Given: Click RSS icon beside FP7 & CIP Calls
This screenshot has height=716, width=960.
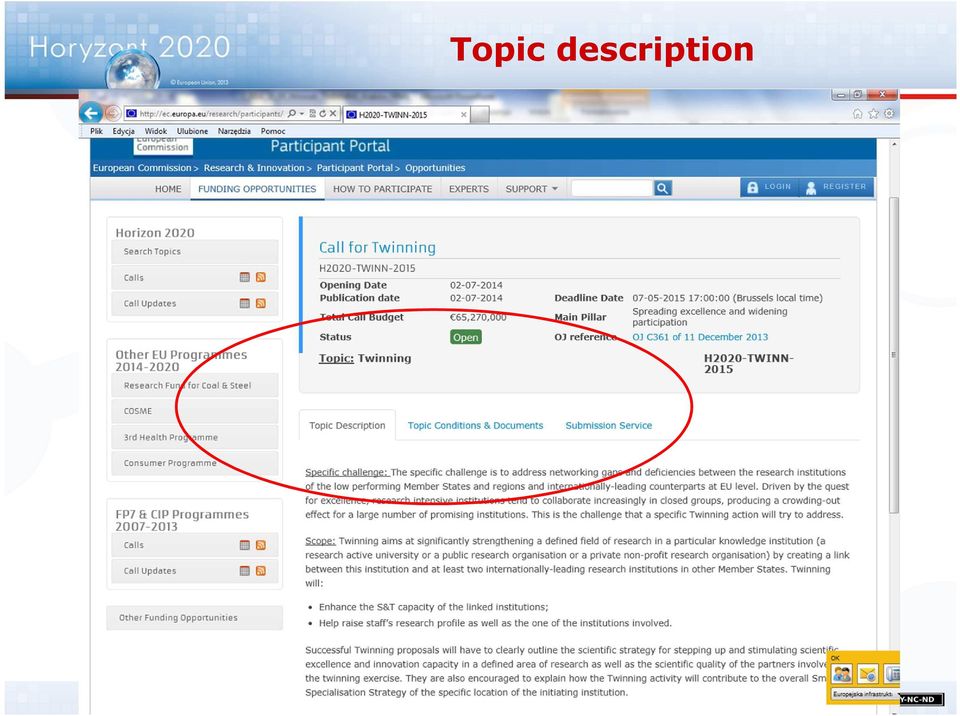Looking at the screenshot, I should tap(261, 545).
